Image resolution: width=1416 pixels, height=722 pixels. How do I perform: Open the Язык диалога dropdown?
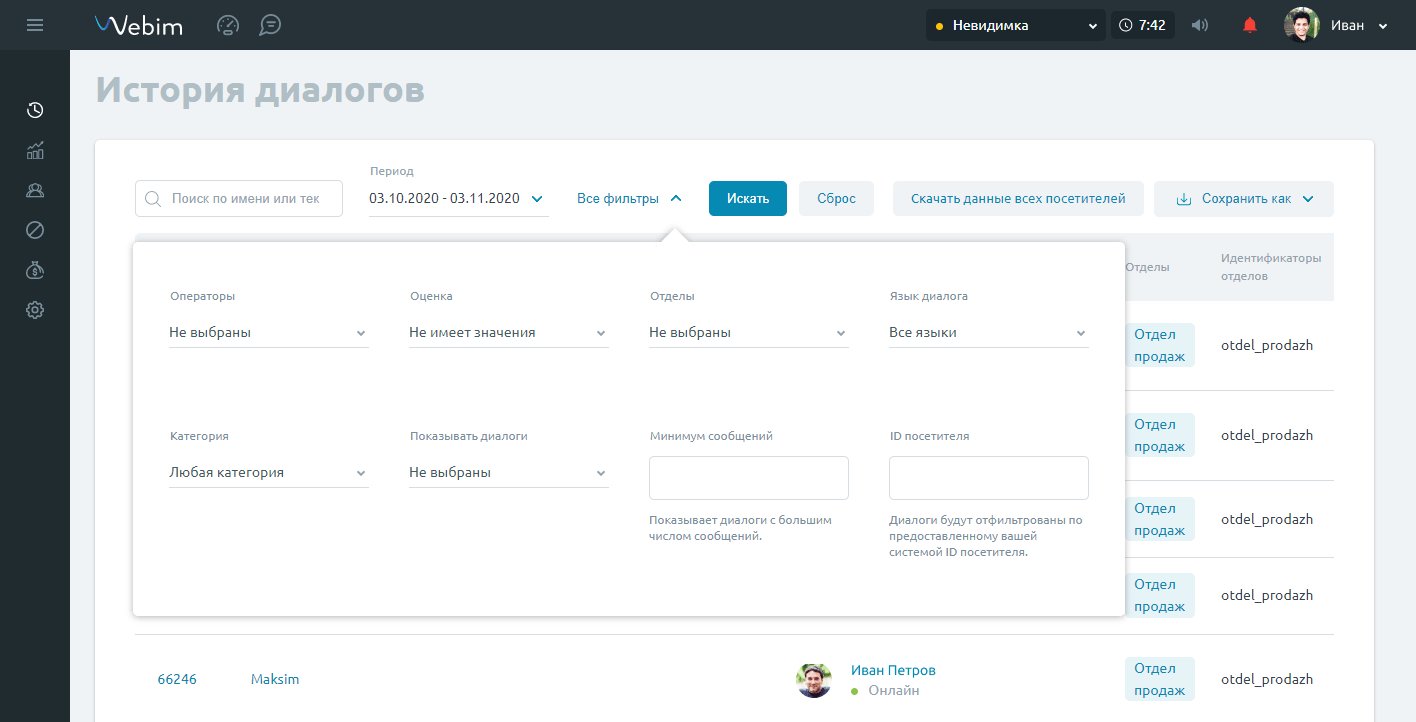(x=987, y=333)
